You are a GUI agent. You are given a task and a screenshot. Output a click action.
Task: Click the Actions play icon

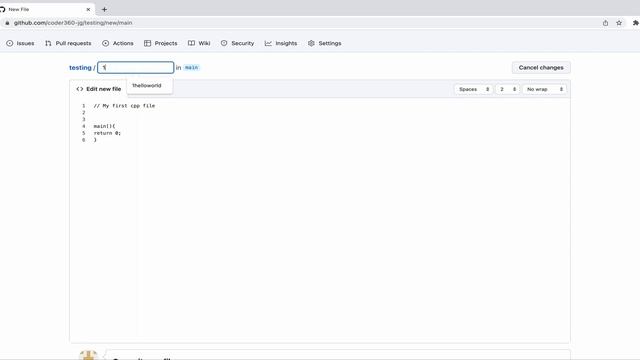106,43
